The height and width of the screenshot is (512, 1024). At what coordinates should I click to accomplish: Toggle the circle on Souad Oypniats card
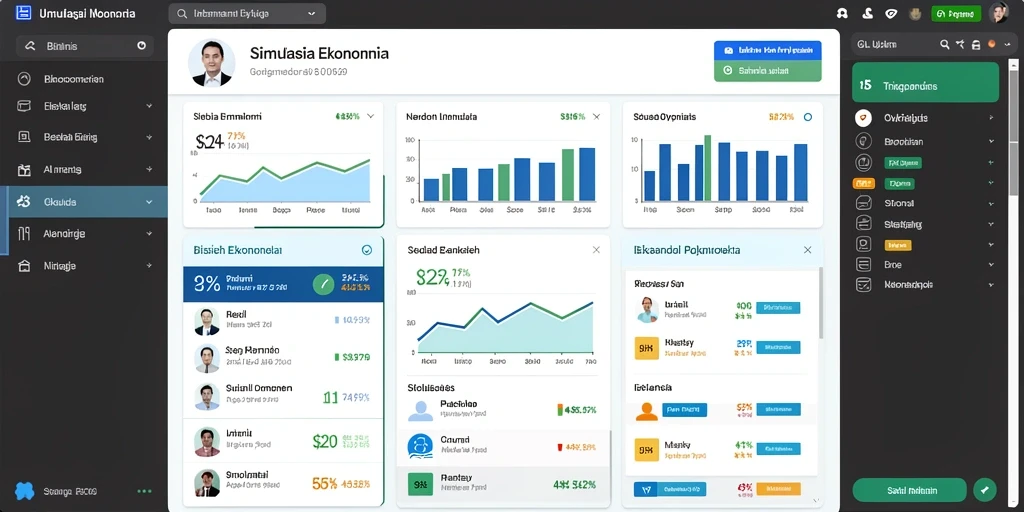coord(808,117)
